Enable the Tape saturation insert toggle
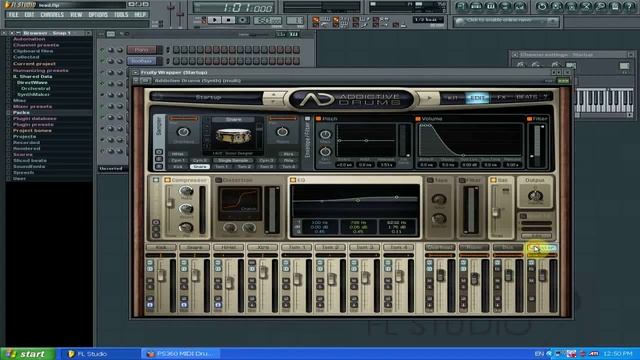640x360 pixels. (430, 180)
